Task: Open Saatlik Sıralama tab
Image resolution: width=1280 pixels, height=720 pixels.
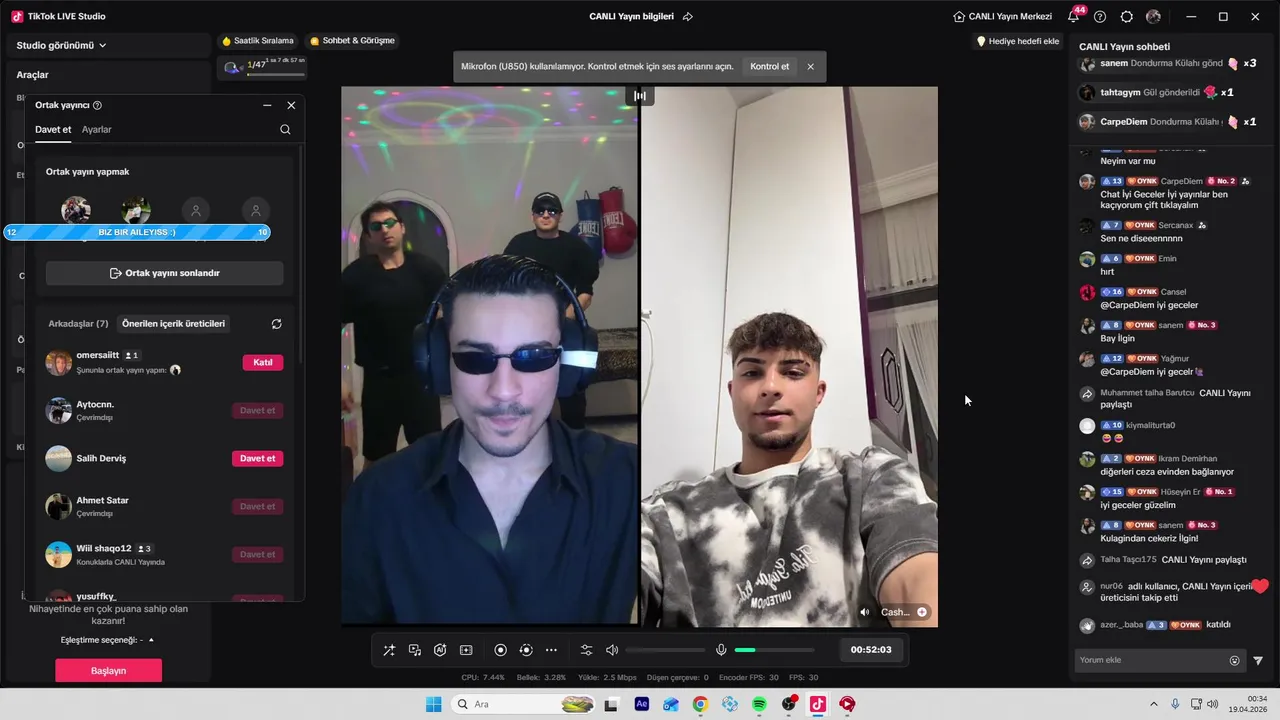Action: [x=258, y=41]
